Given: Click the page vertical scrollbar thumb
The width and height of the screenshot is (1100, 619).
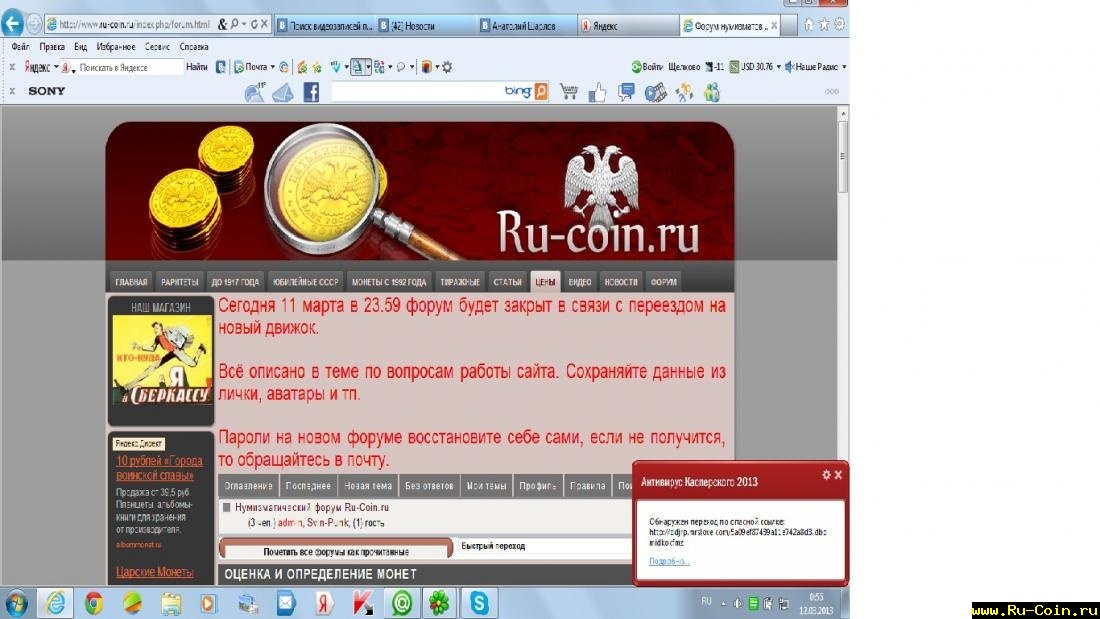Looking at the screenshot, I should click(843, 156).
